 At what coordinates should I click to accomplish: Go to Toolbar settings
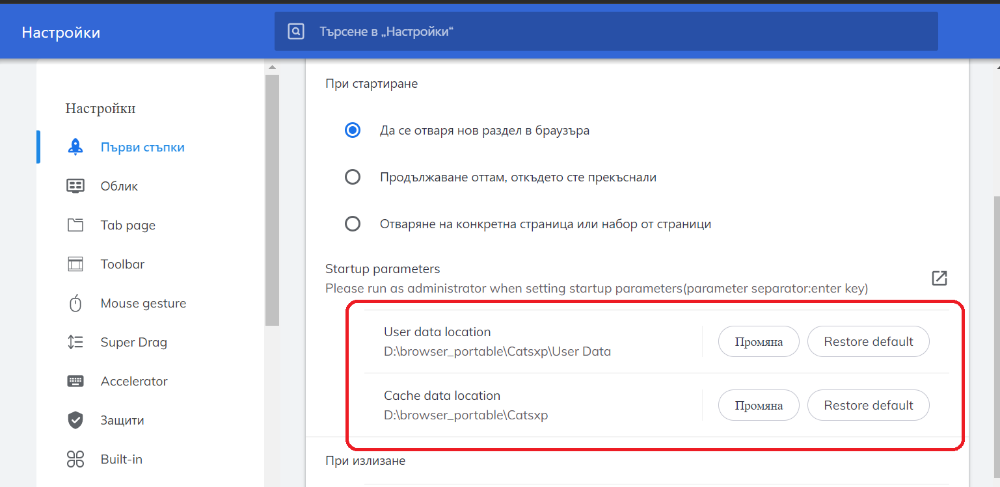[122, 264]
